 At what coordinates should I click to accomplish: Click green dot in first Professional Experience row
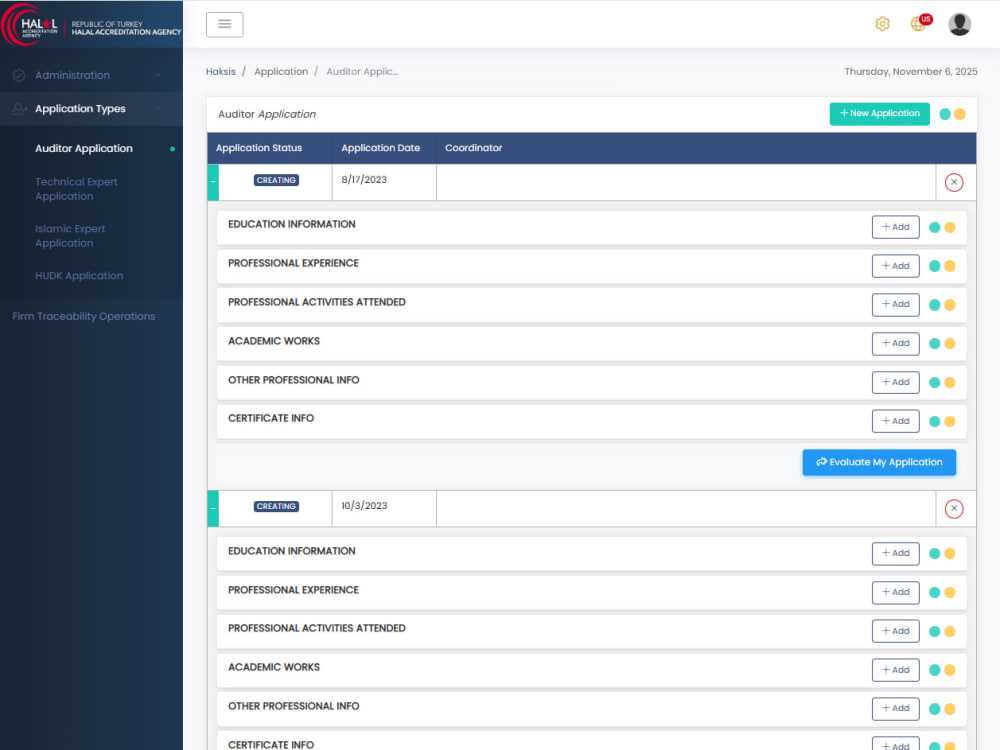point(934,267)
